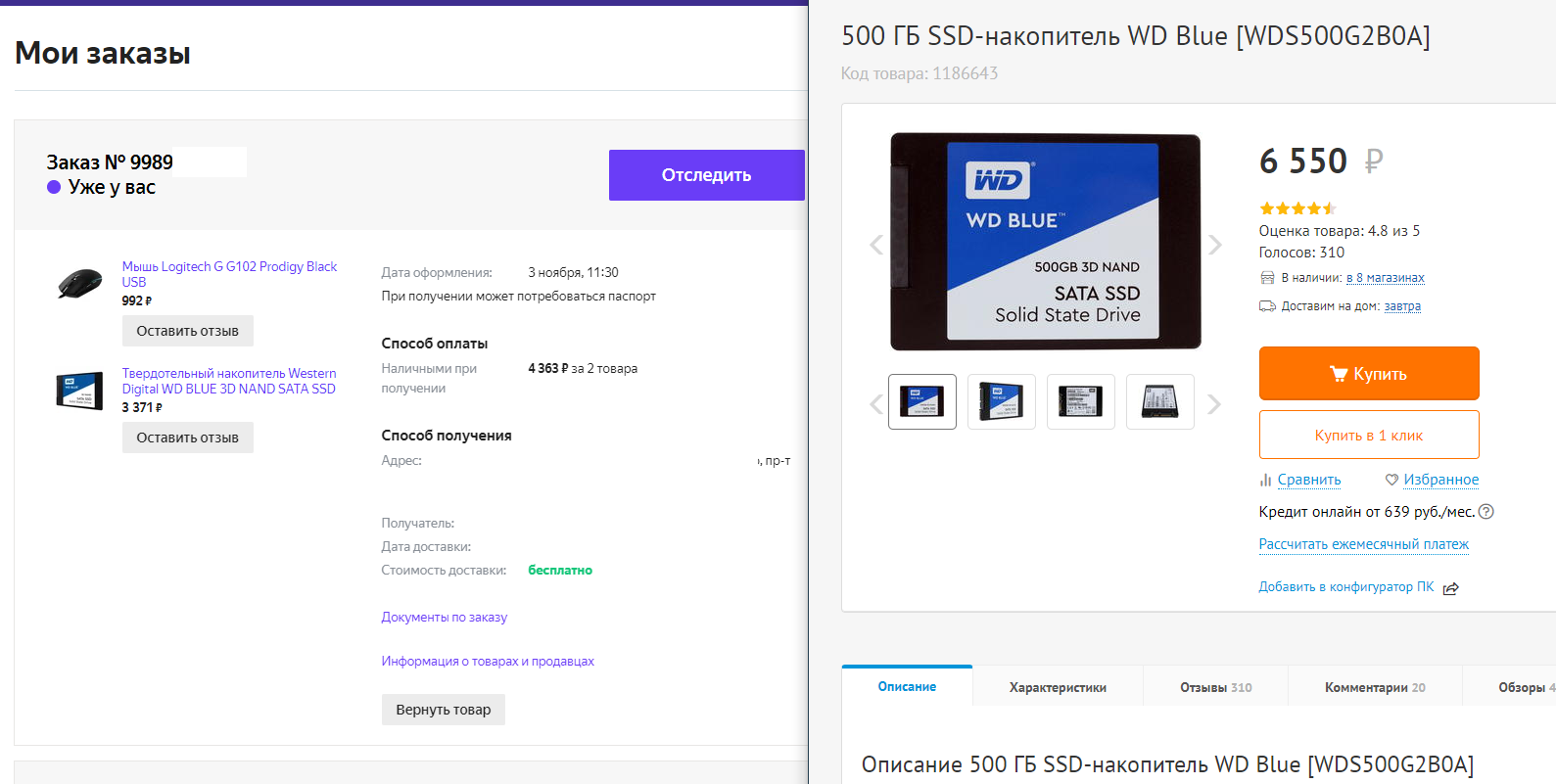The image size is (1556, 784).
Task: Click the Голосов: 310 vote count
Action: coord(1302,253)
